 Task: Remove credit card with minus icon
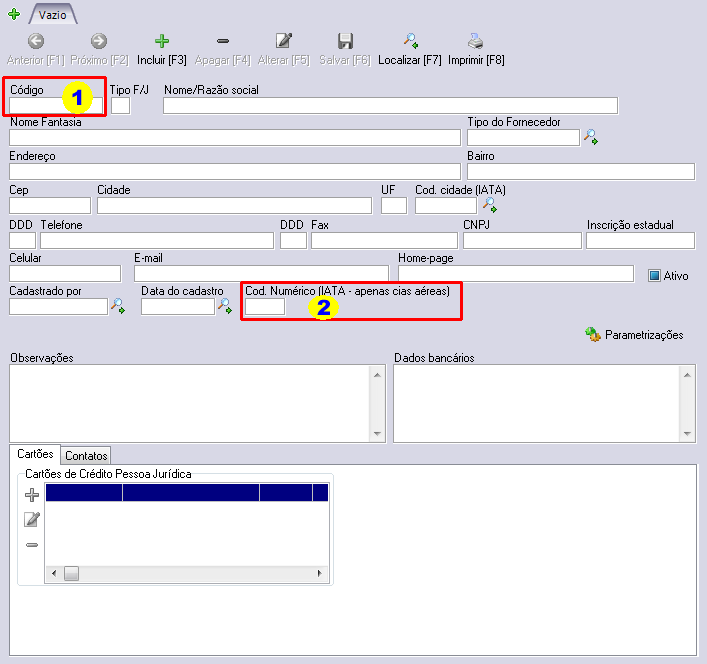click(32, 545)
